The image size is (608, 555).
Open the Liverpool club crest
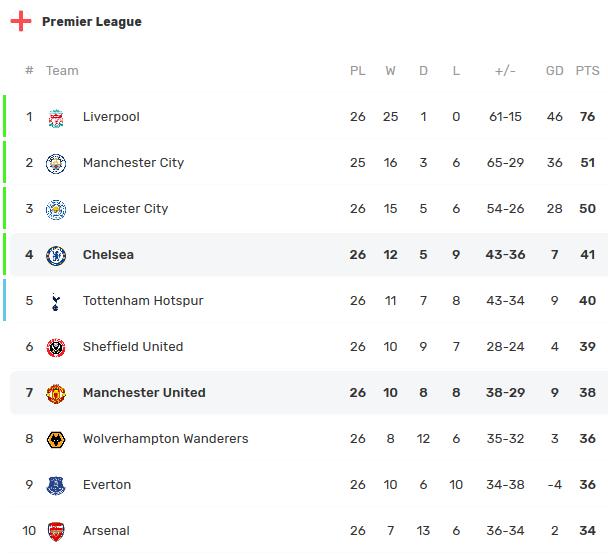tap(56, 118)
